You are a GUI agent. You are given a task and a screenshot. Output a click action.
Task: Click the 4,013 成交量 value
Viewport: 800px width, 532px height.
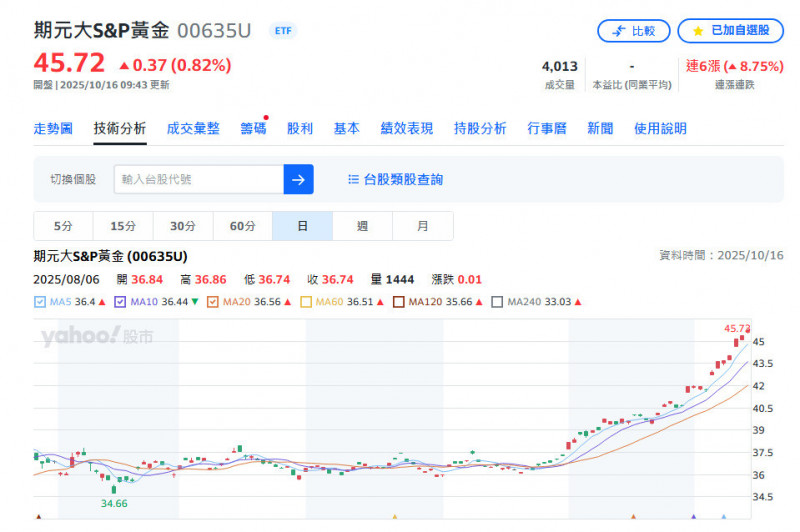point(560,67)
